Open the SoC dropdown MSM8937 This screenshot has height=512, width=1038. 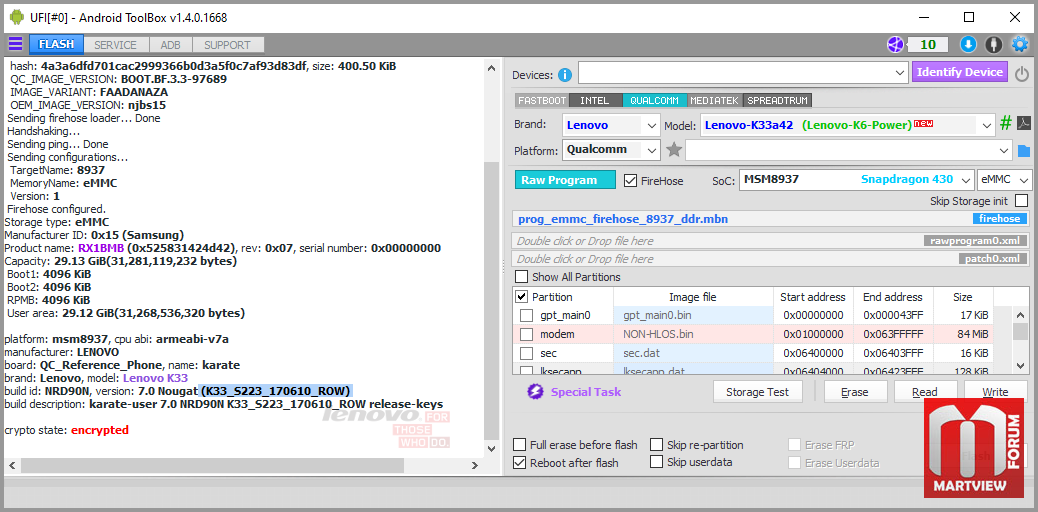(857, 179)
